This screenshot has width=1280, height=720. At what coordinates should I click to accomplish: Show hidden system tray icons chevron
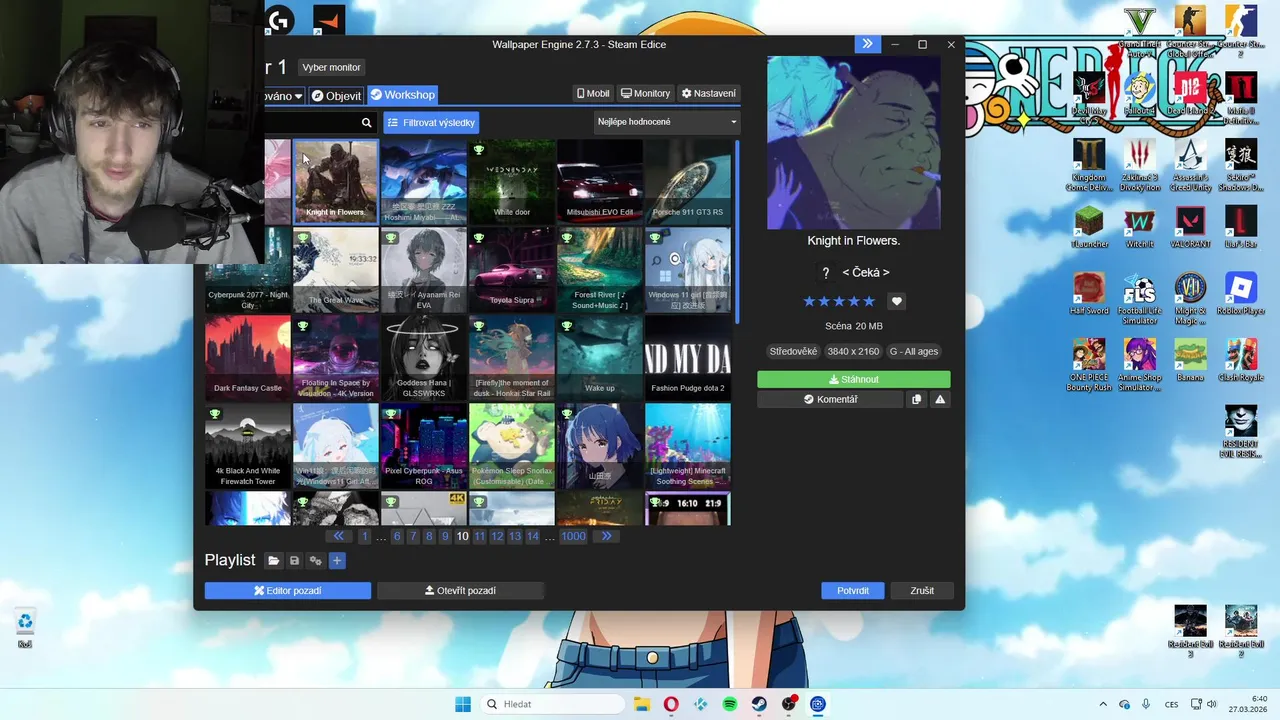coord(1103,704)
